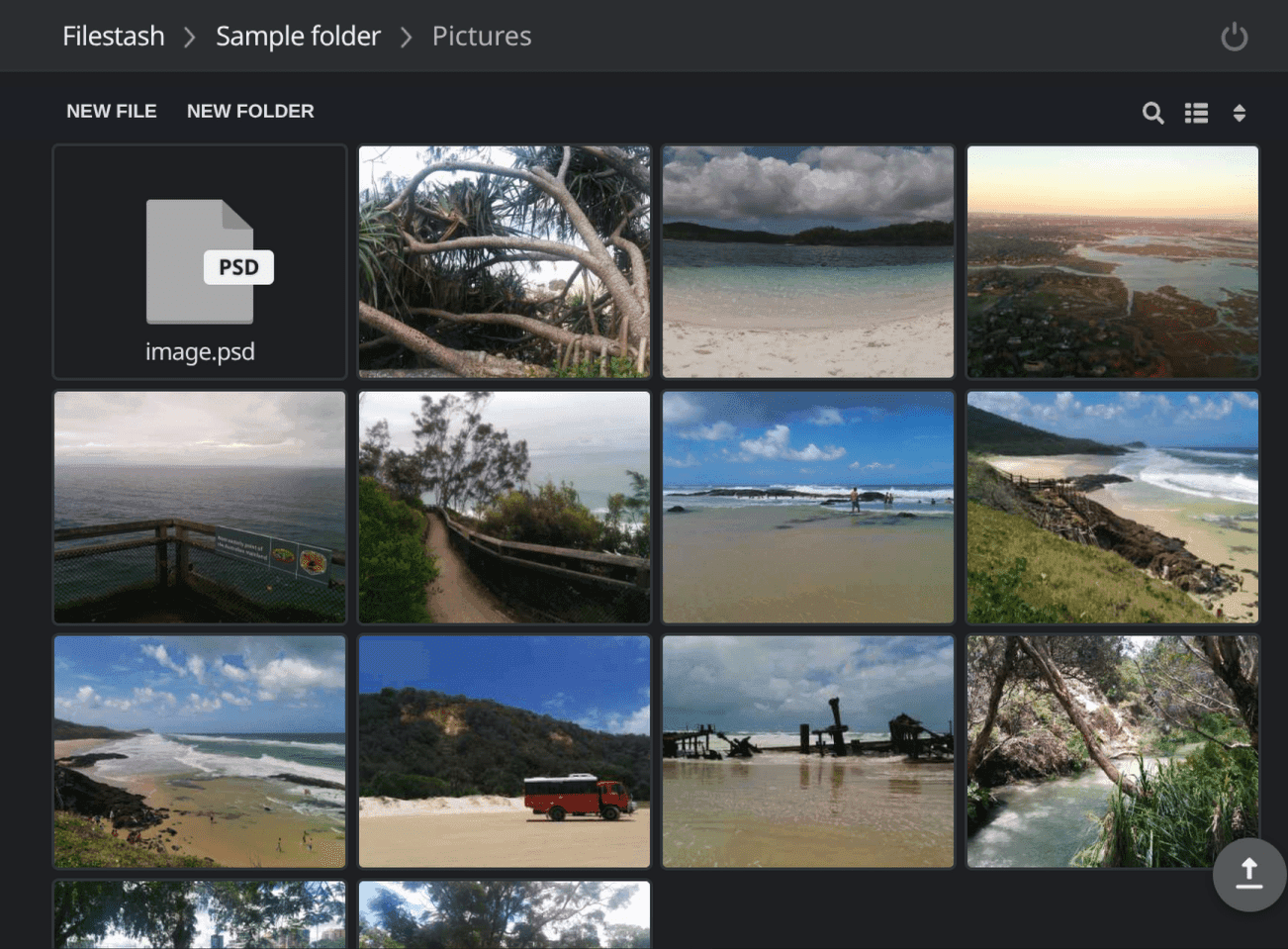This screenshot has width=1288, height=949.
Task: Open the image.psd file icon
Action: [200, 262]
